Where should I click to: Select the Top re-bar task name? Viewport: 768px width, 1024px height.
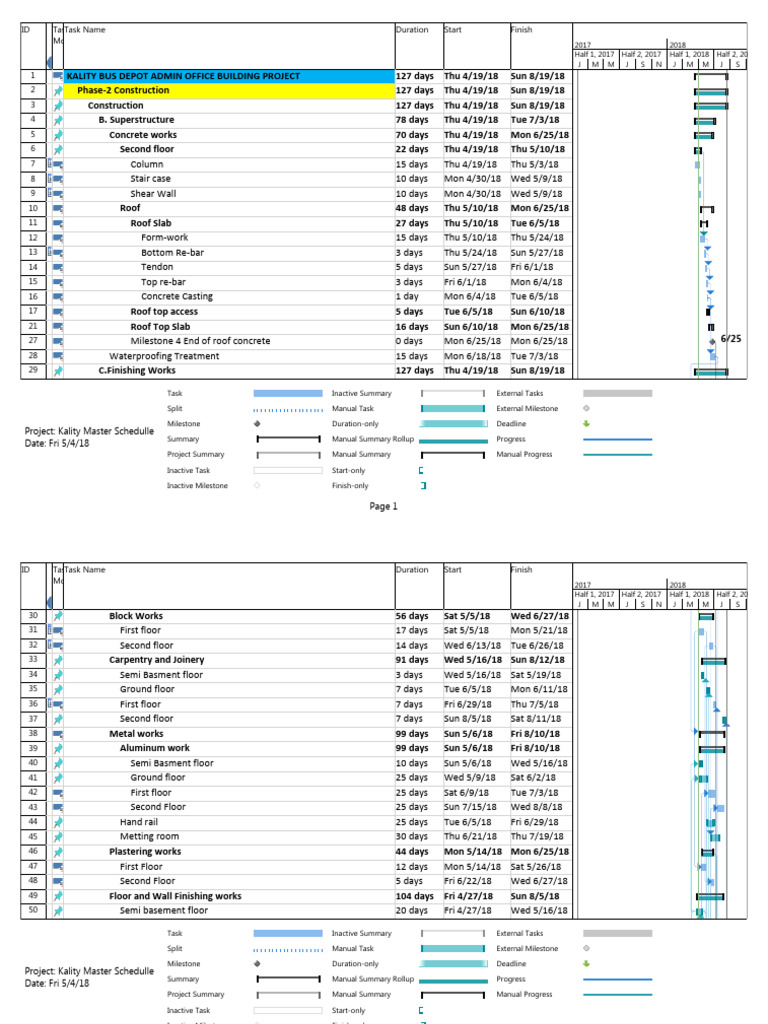(163, 282)
